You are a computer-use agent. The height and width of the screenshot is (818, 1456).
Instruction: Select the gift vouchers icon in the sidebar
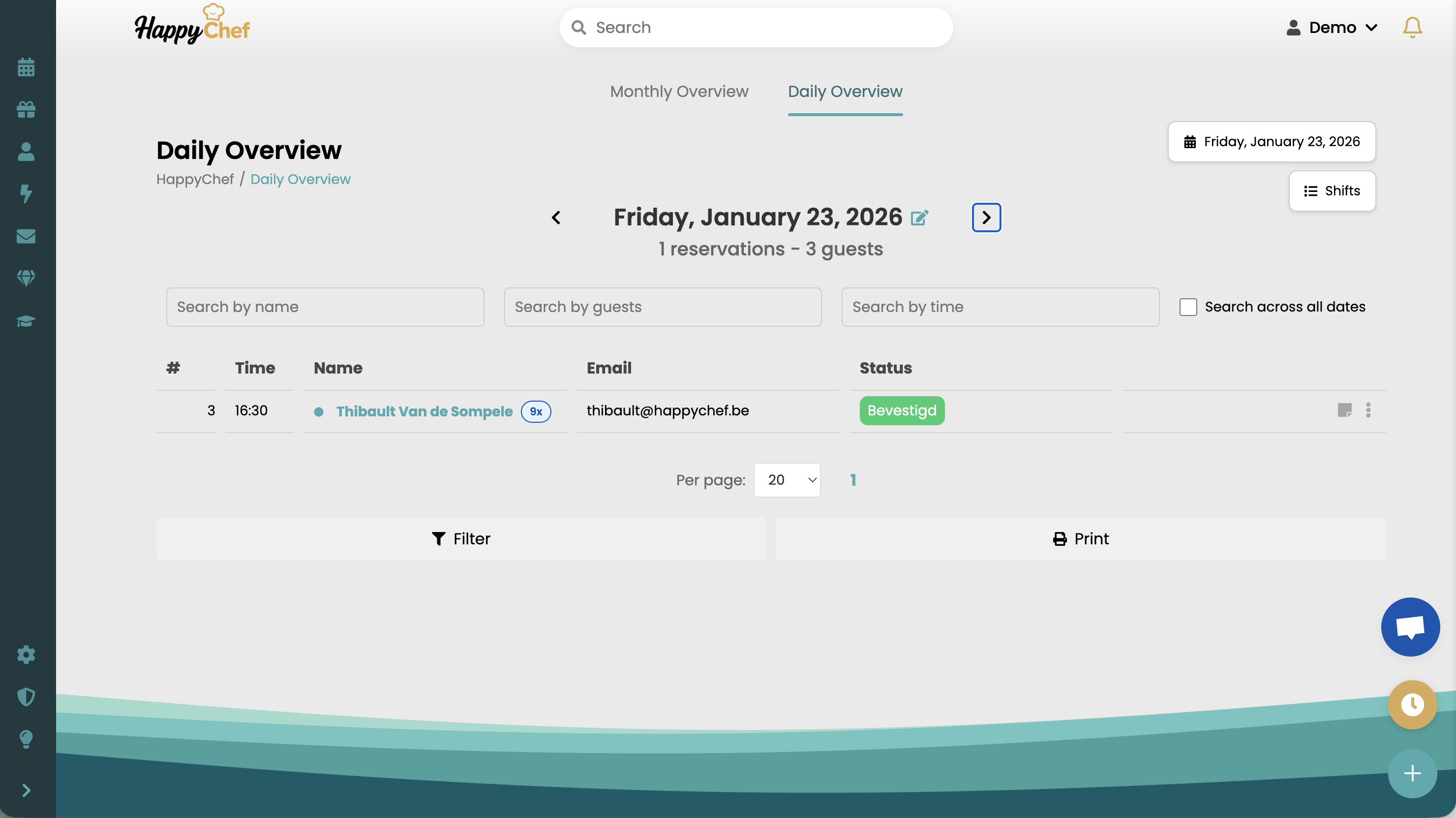tap(26, 110)
